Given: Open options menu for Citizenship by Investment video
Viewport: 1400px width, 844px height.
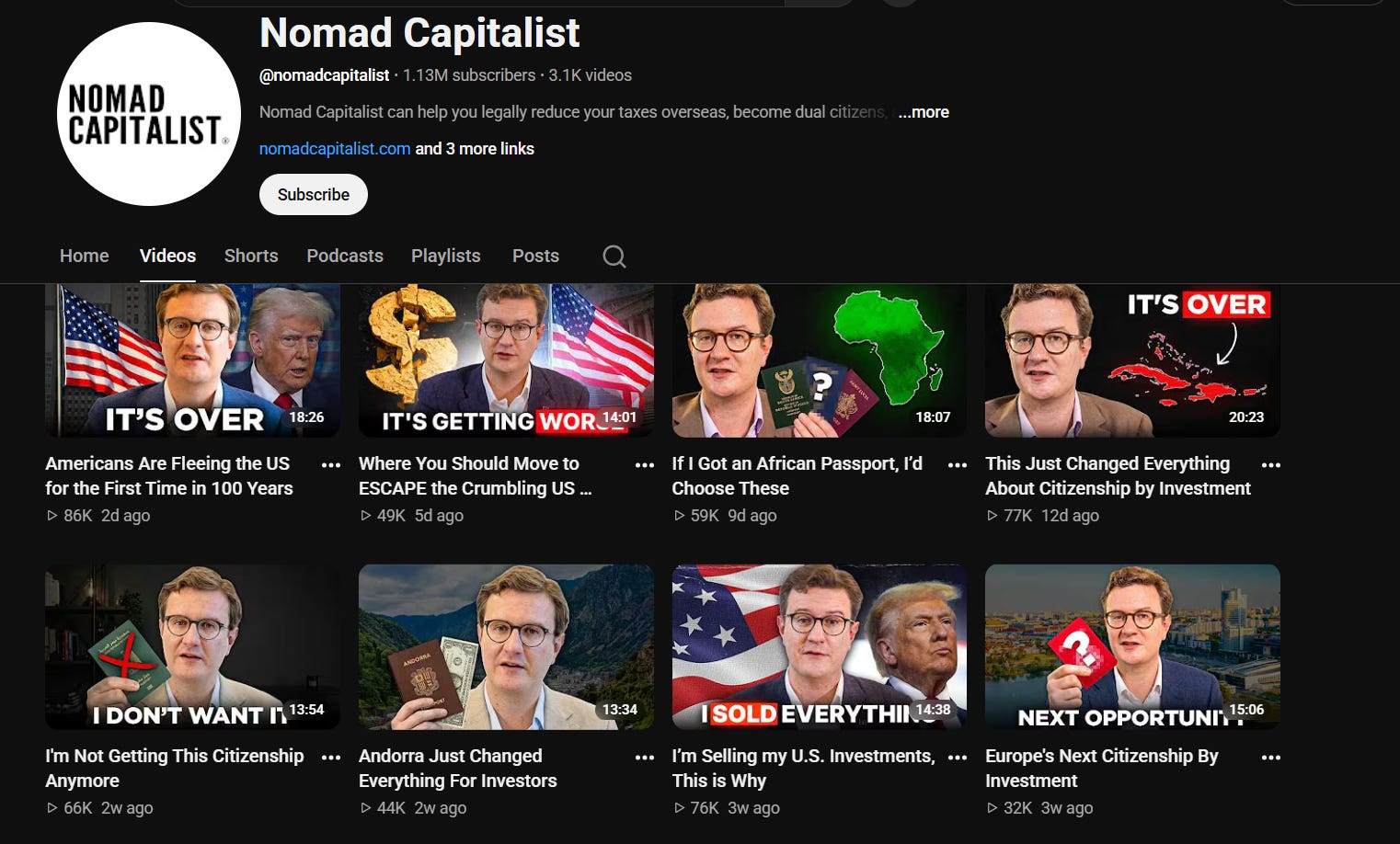Looking at the screenshot, I should click(1271, 465).
